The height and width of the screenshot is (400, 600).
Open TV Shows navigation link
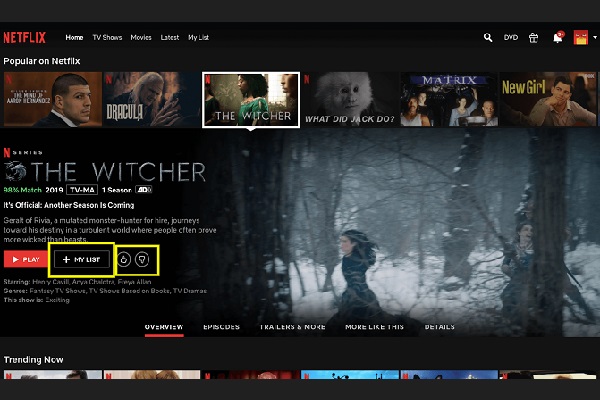107,38
